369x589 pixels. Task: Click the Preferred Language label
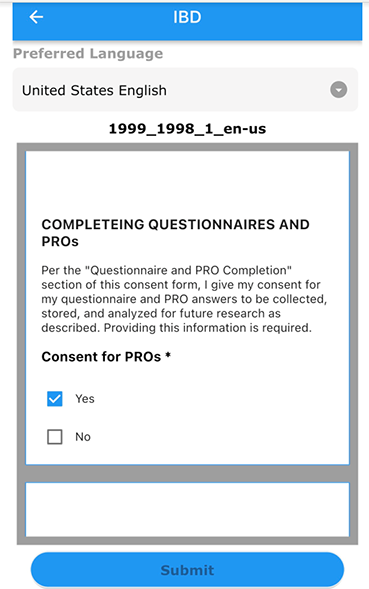pos(88,53)
